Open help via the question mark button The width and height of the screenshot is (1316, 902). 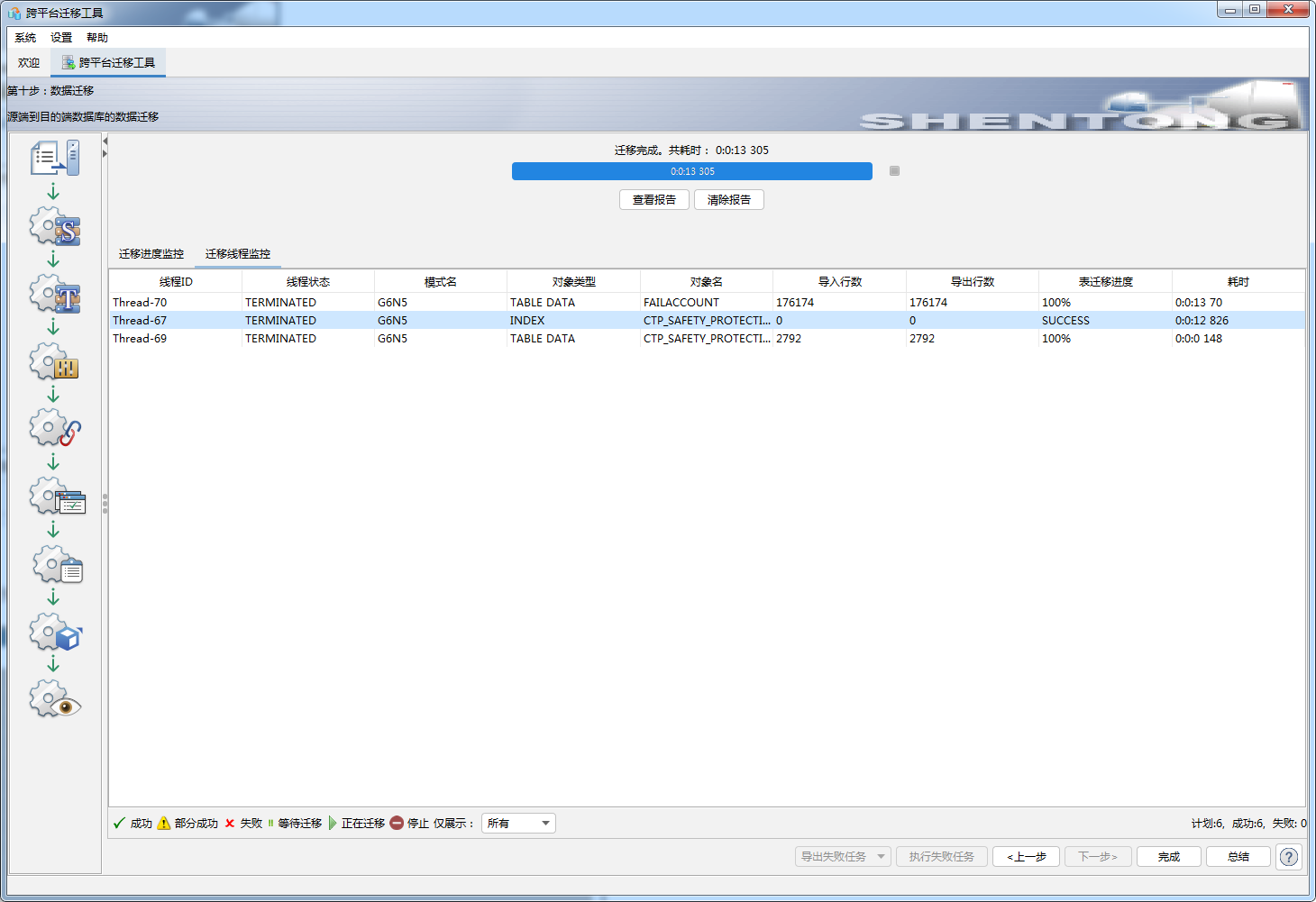pos(1289,857)
